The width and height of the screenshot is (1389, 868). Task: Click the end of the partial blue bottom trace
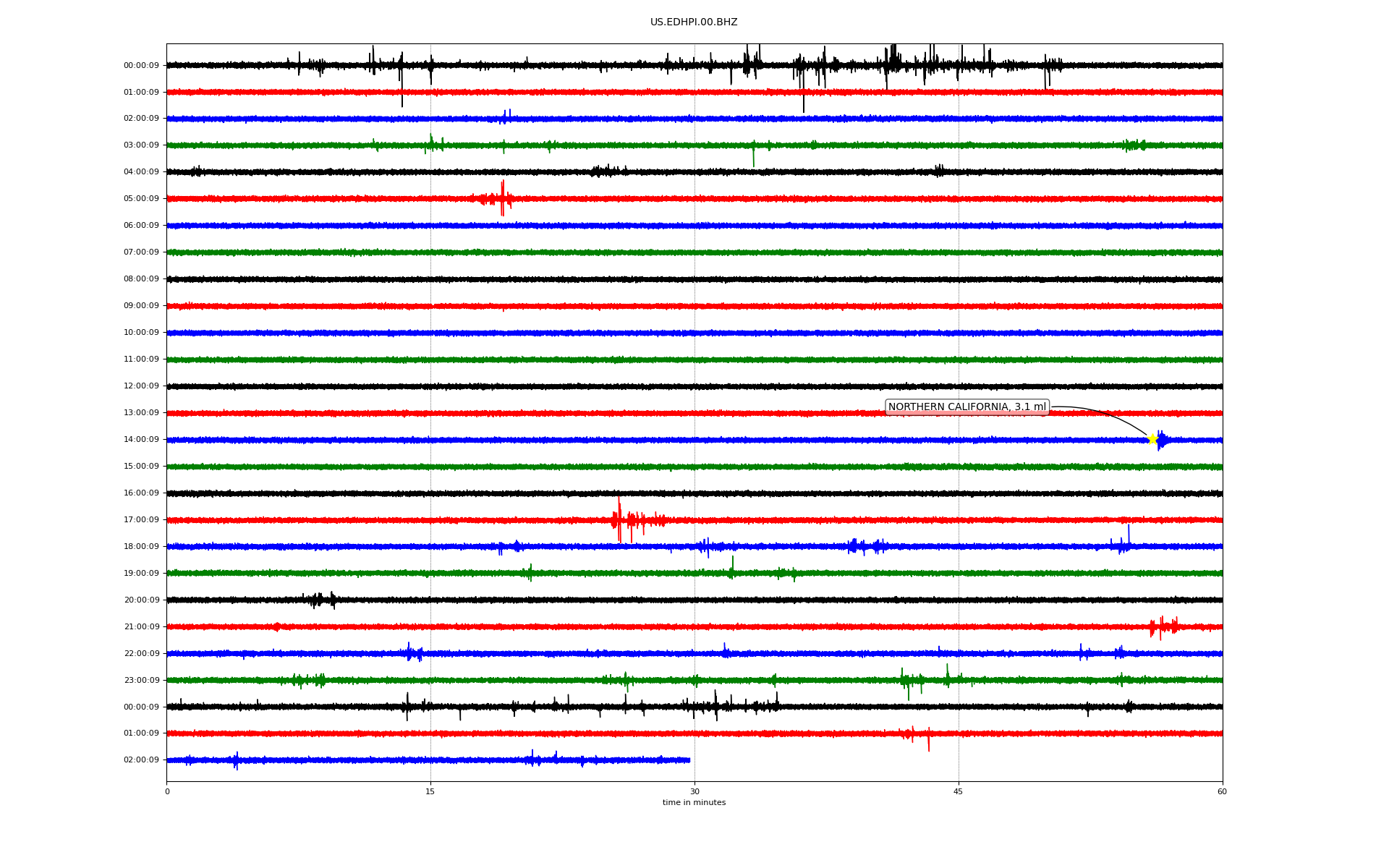(x=689, y=760)
